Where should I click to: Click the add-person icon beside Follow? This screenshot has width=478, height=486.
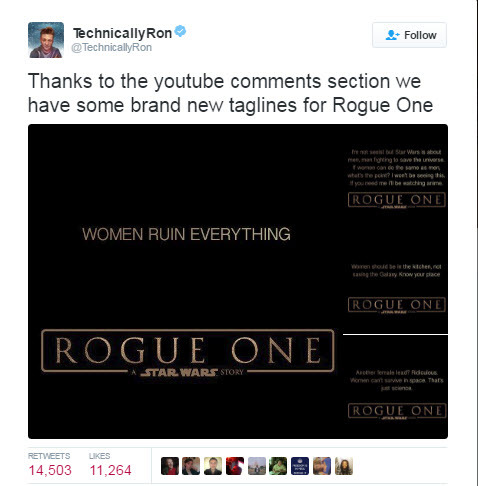392,35
